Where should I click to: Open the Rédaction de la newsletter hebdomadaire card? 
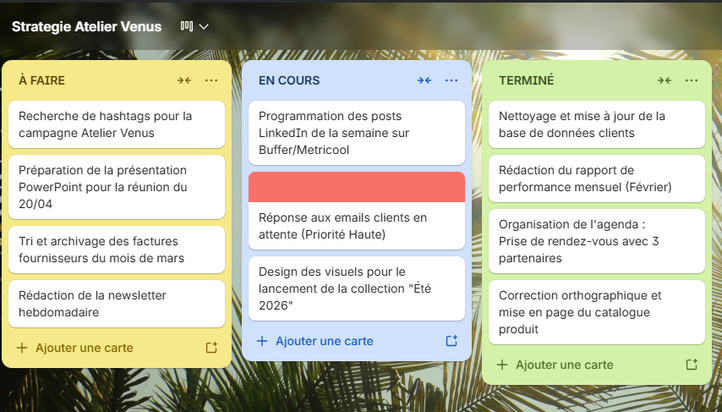click(116, 304)
